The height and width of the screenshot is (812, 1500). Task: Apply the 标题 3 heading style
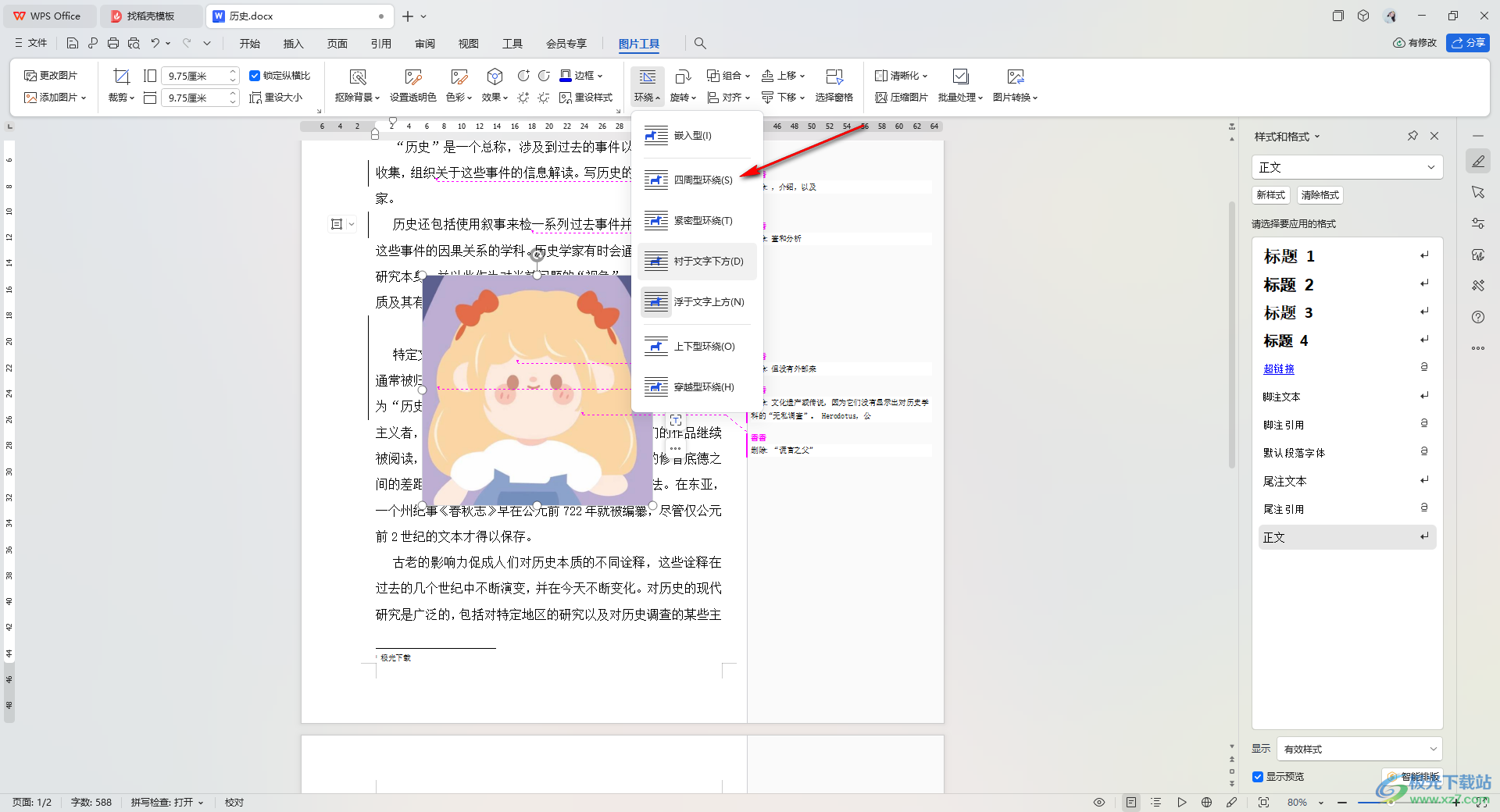(1347, 313)
